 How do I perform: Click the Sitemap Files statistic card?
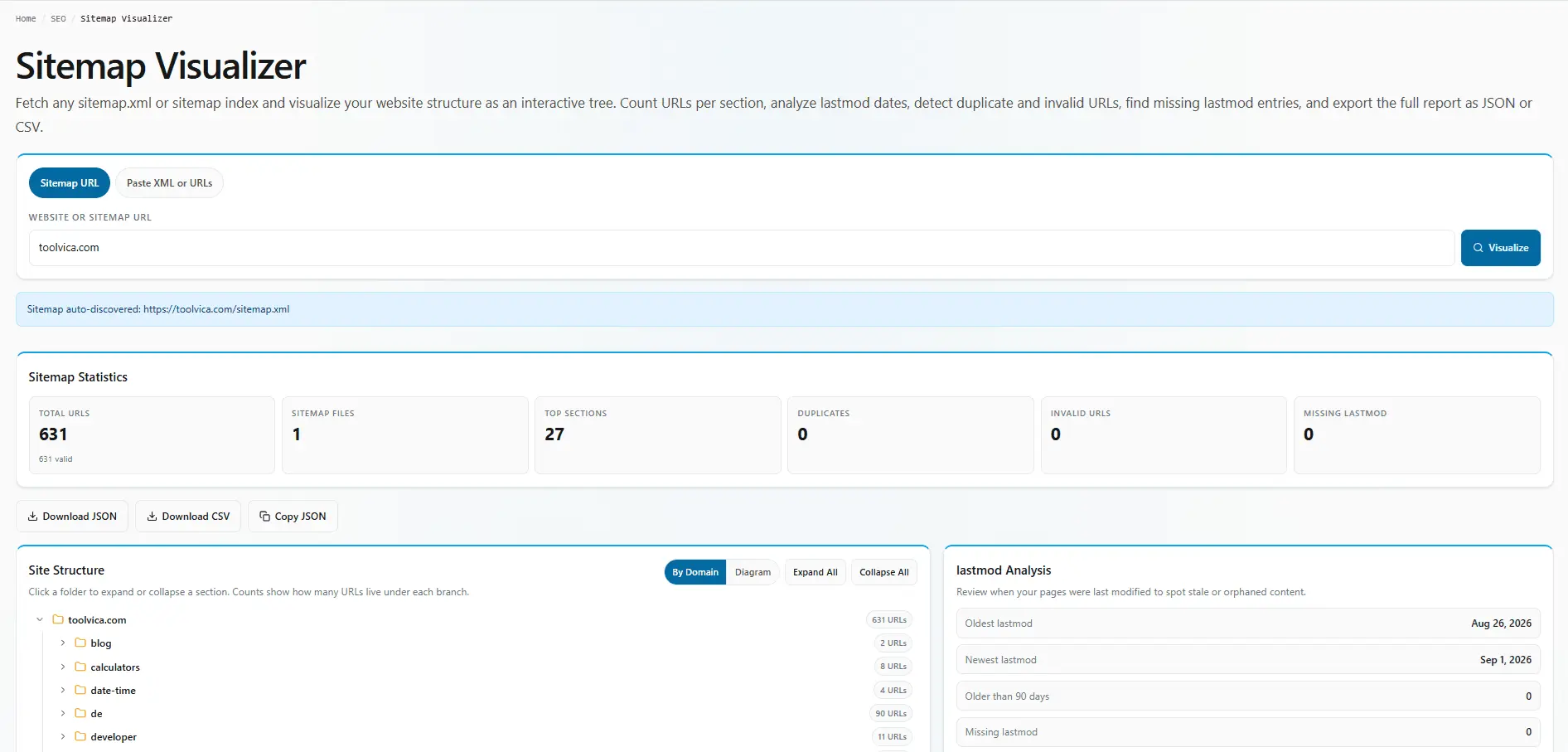[x=405, y=435]
